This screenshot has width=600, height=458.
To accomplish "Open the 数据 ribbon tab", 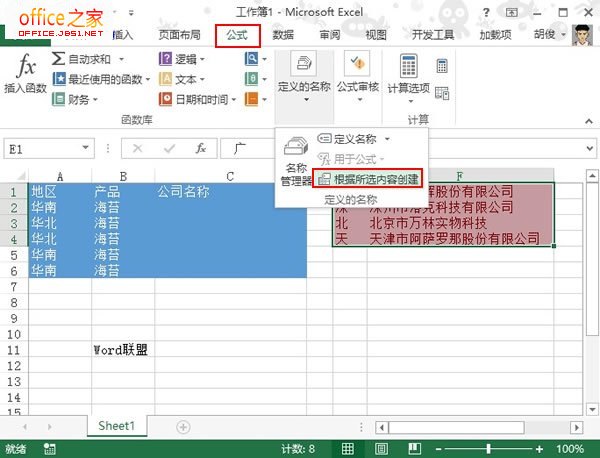I will (283, 35).
